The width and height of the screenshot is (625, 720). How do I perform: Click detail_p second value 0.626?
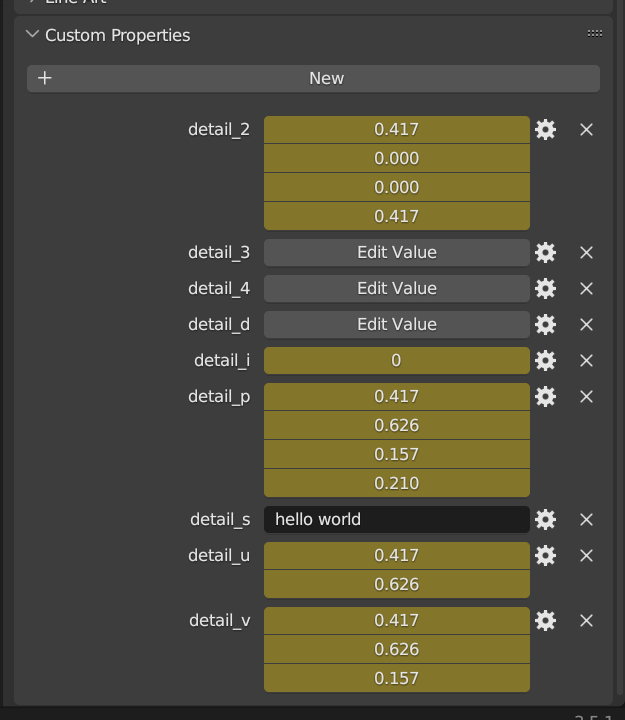click(397, 425)
